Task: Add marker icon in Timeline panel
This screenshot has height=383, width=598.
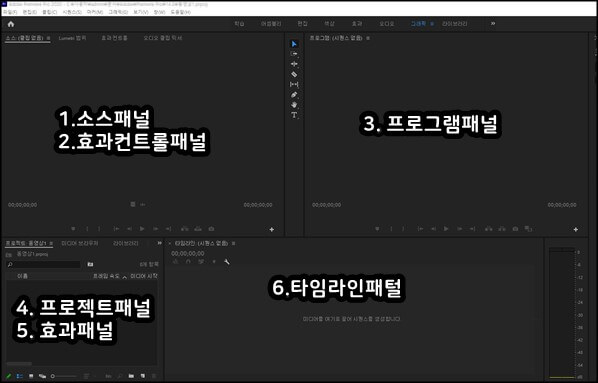Action: coord(214,262)
